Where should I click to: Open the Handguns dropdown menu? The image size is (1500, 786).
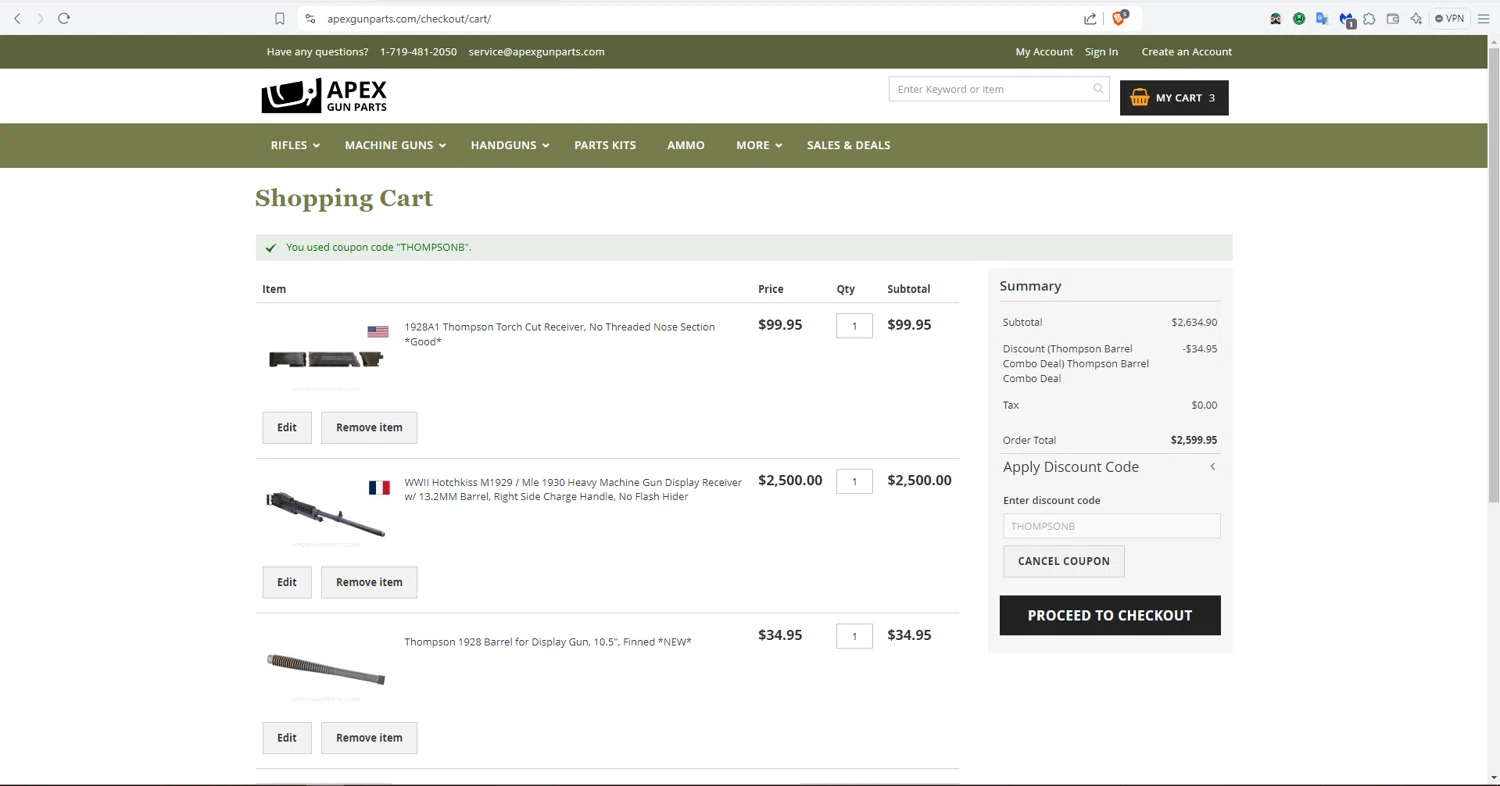(x=510, y=145)
